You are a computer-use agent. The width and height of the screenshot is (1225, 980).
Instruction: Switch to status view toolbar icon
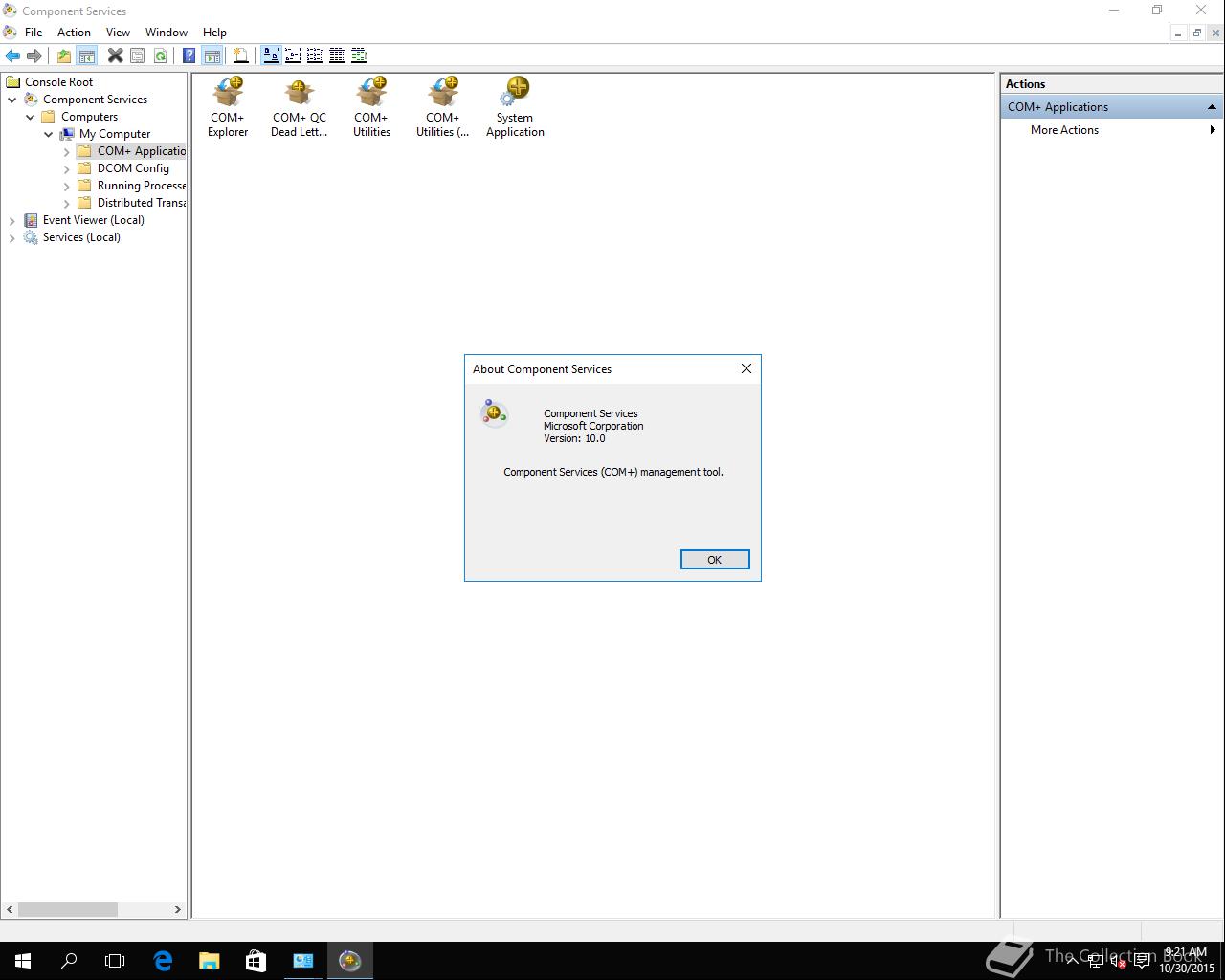click(359, 56)
